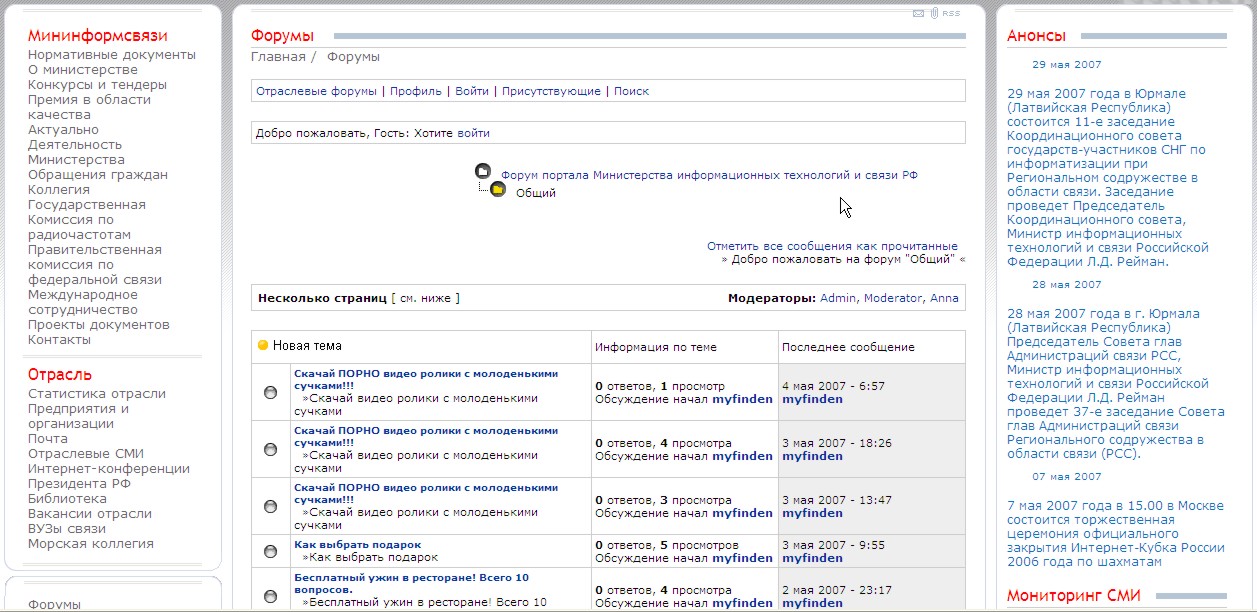Image resolution: width=1257 pixels, height=612 pixels.
Task: Select Присутствующие in forum menu
Action: pos(551,91)
